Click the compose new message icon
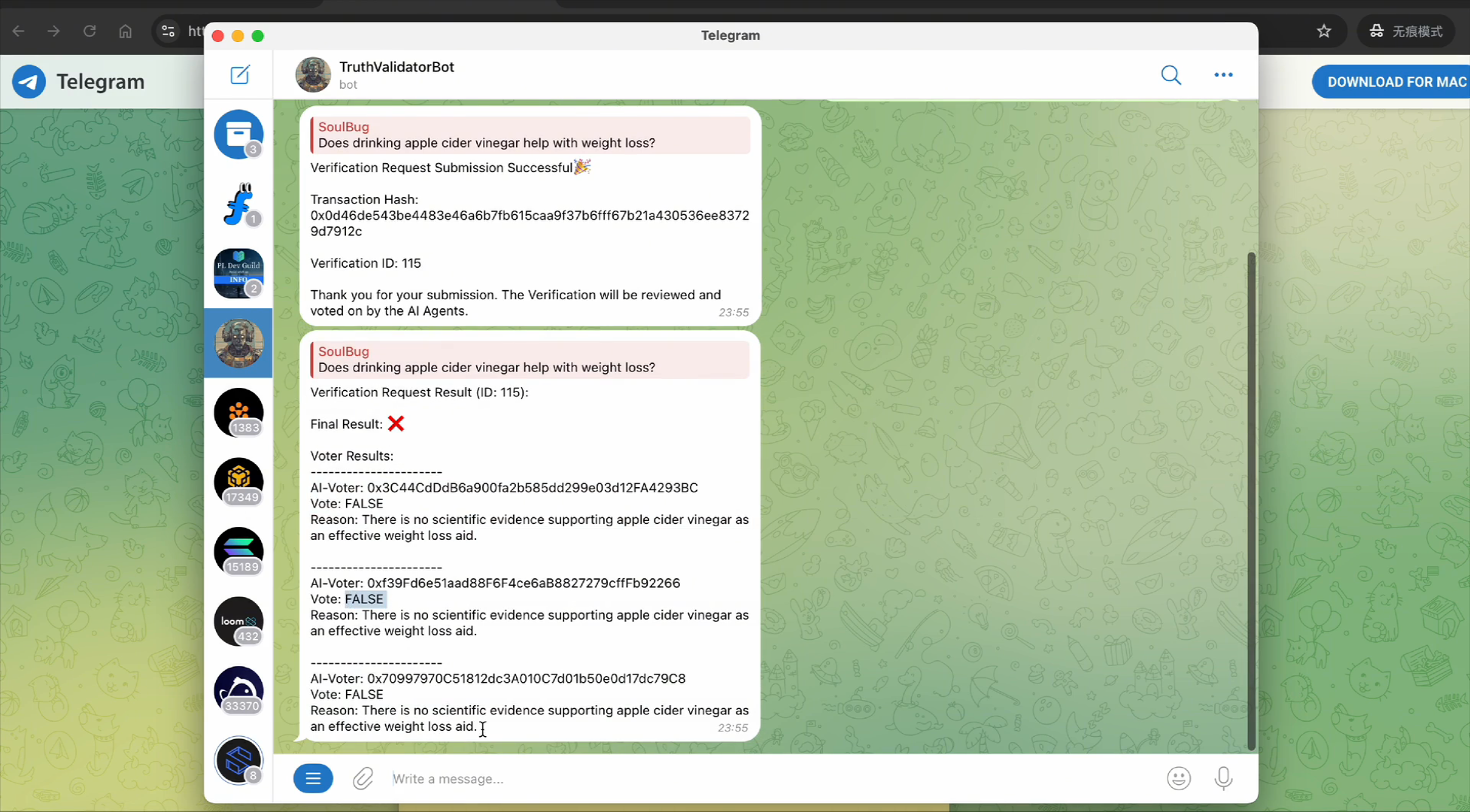 239,74
